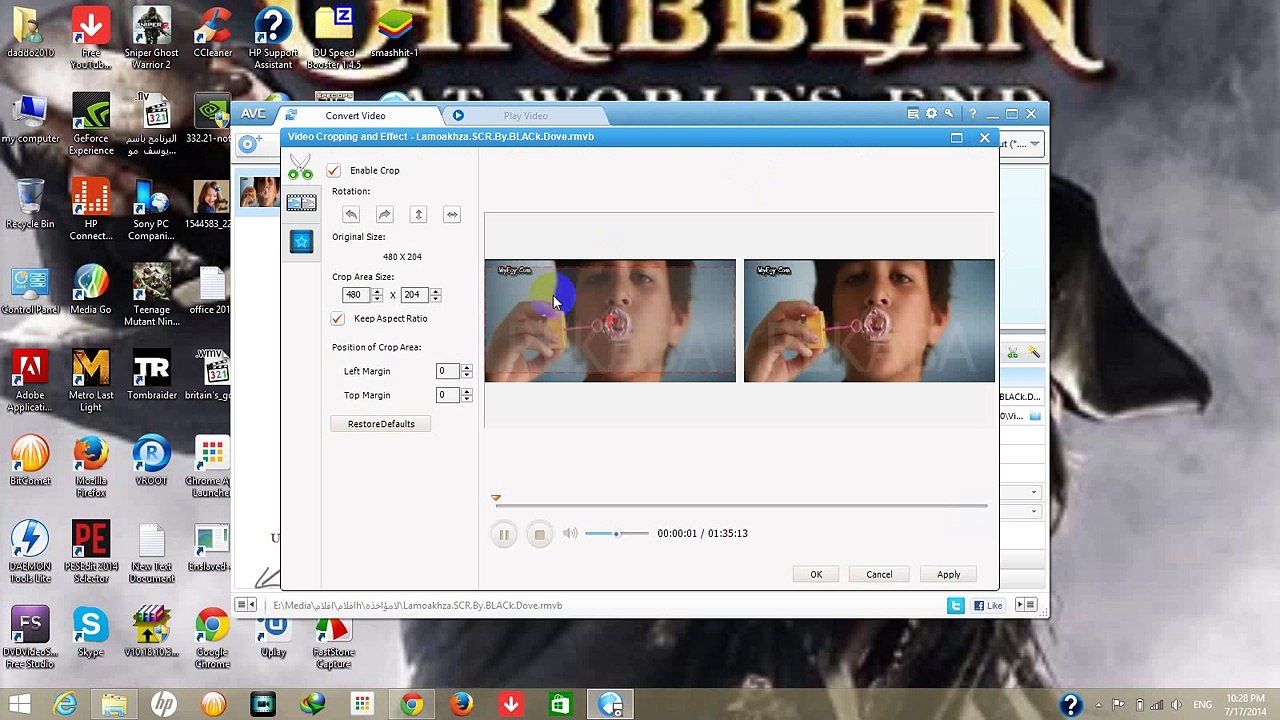Rotate the video left 90 degrees
This screenshot has height=720, width=1280.
(351, 214)
